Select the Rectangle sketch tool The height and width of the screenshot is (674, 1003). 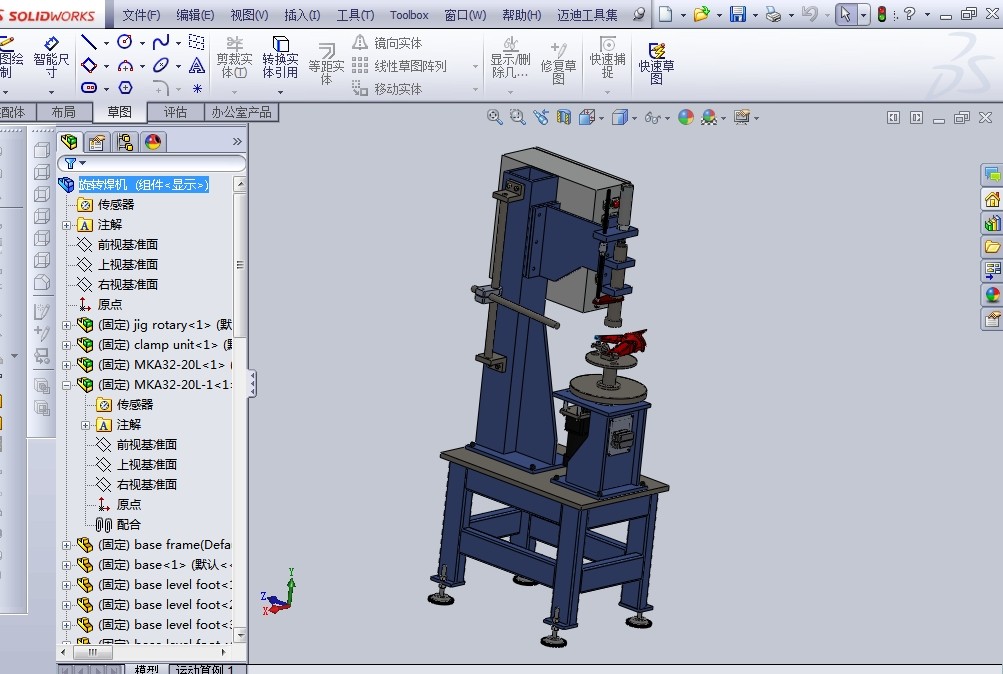point(89,65)
